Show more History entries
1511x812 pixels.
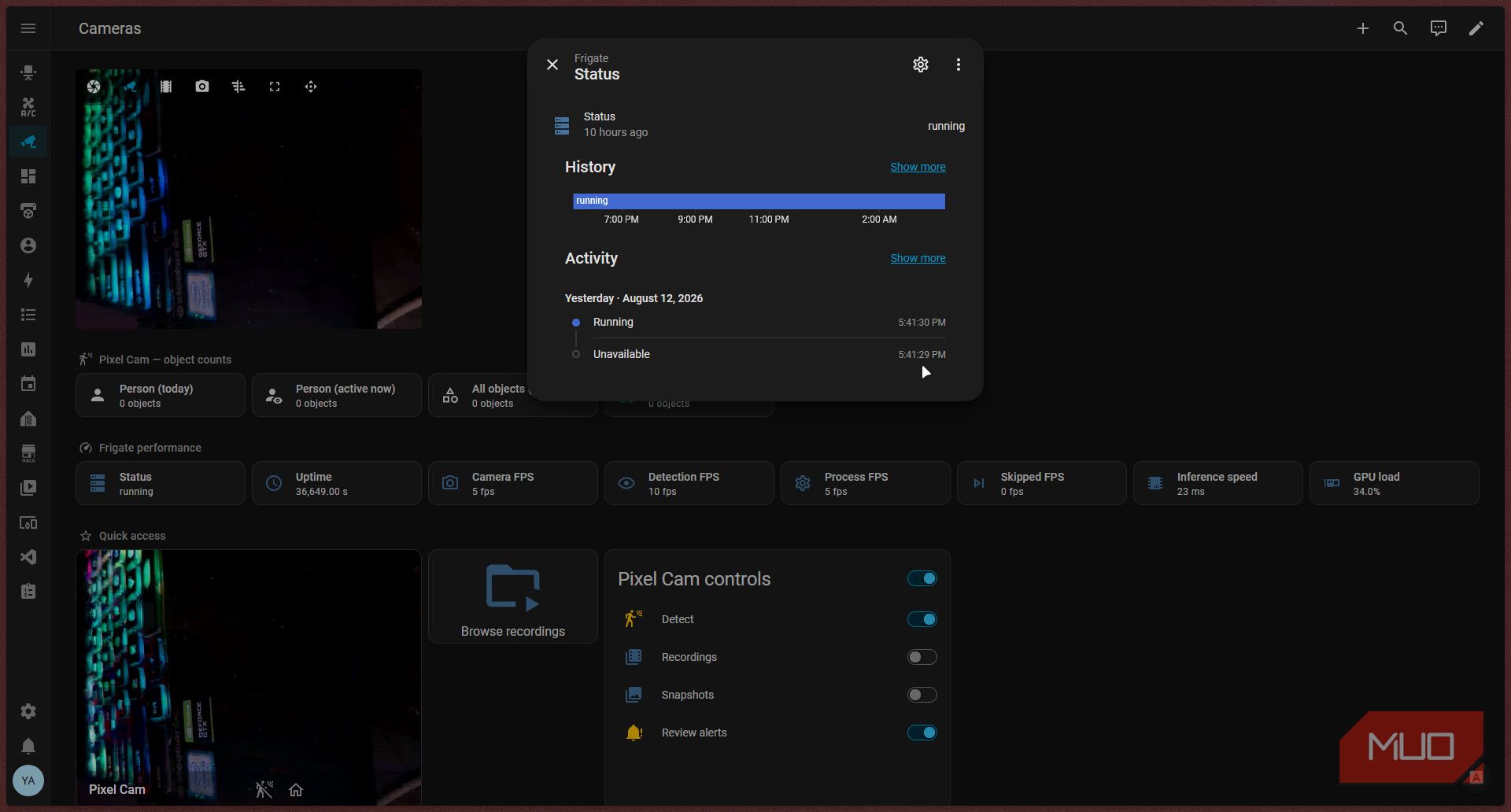click(918, 167)
